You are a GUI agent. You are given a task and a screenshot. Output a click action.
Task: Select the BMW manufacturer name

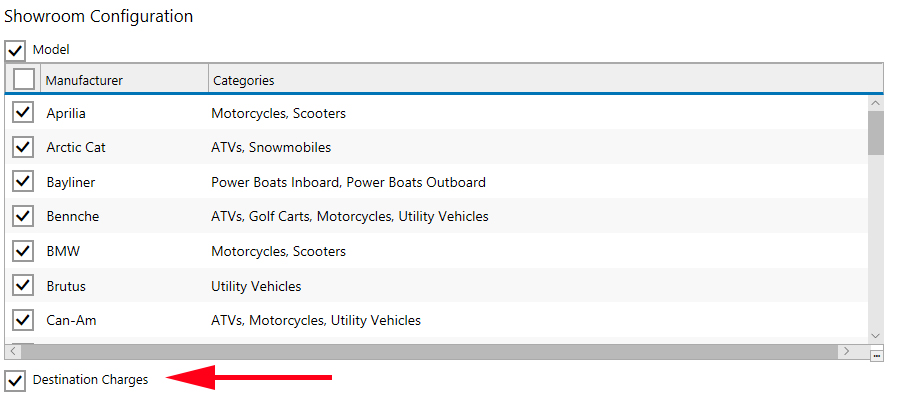click(63, 251)
